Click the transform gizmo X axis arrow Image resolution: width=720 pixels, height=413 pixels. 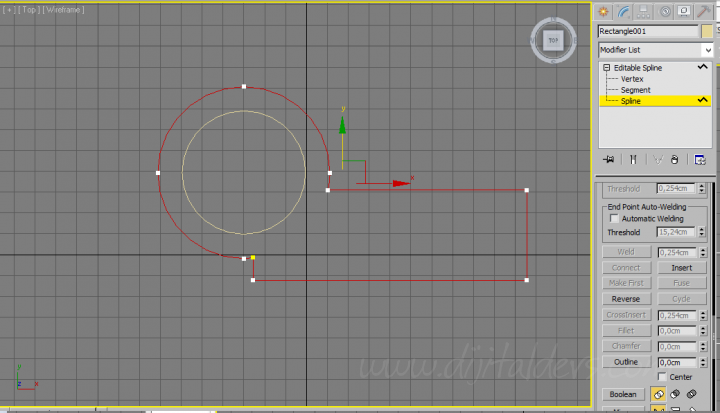[x=401, y=183]
